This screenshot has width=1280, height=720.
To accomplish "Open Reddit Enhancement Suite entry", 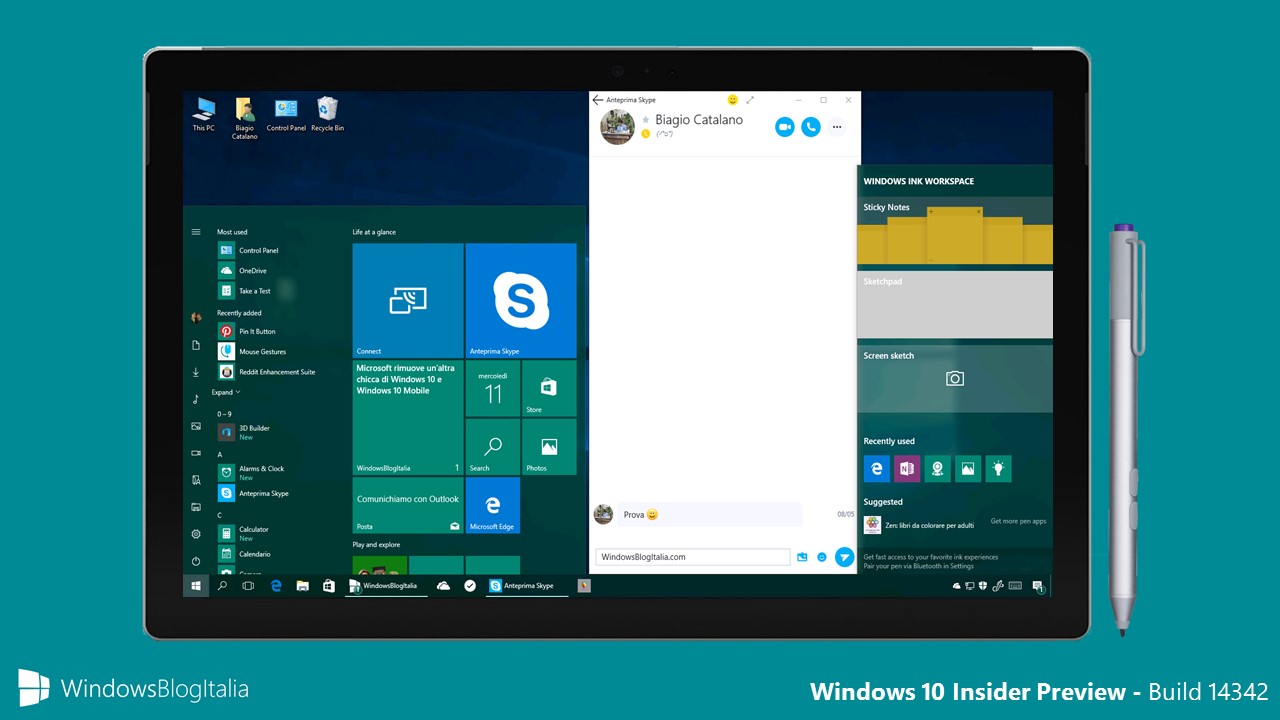I will pos(266,372).
